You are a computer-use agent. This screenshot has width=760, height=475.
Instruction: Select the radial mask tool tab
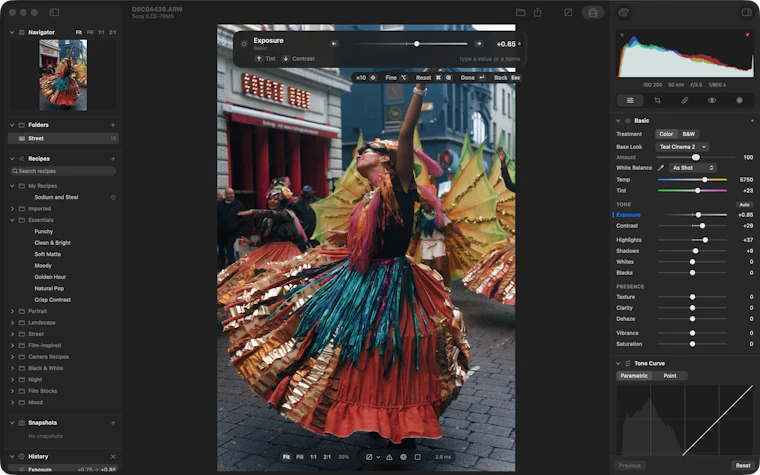(x=739, y=100)
